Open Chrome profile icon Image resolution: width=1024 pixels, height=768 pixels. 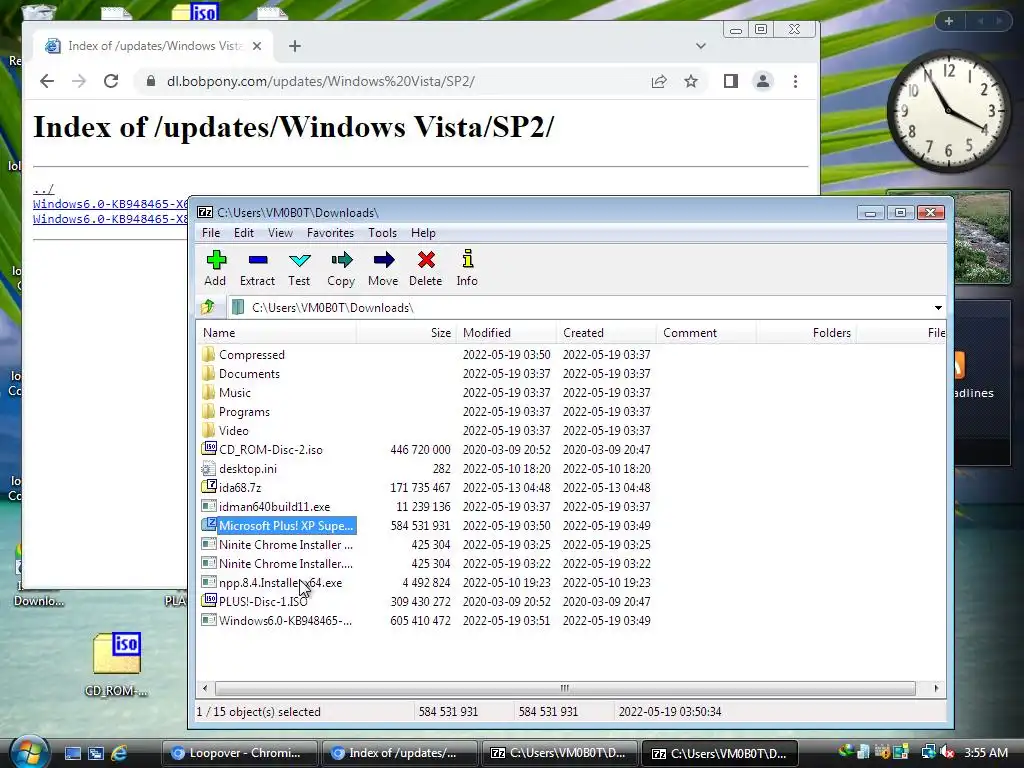pos(763,81)
